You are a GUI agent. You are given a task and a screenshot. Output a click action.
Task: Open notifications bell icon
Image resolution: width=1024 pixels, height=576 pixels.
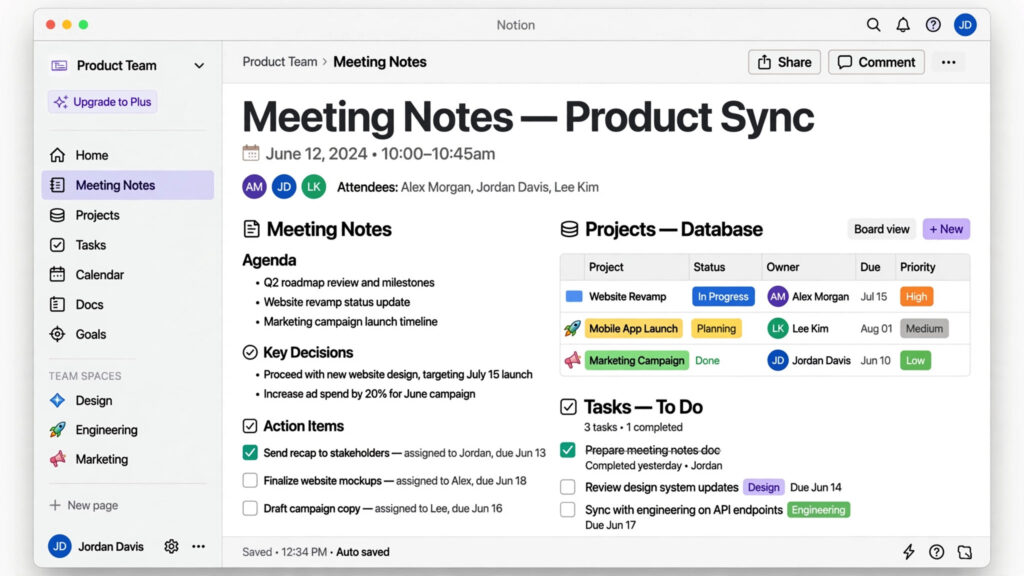(x=903, y=25)
